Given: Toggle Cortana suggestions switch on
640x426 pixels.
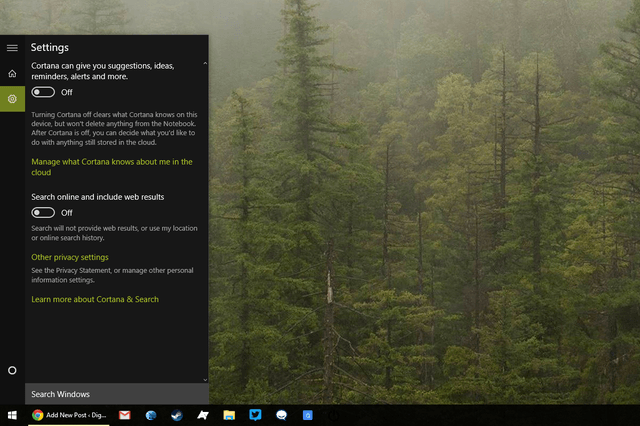Looking at the screenshot, I should [43, 92].
